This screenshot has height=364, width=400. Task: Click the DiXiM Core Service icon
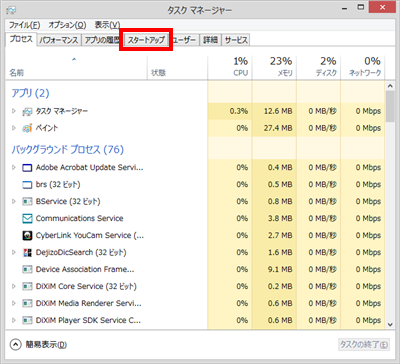(27, 286)
